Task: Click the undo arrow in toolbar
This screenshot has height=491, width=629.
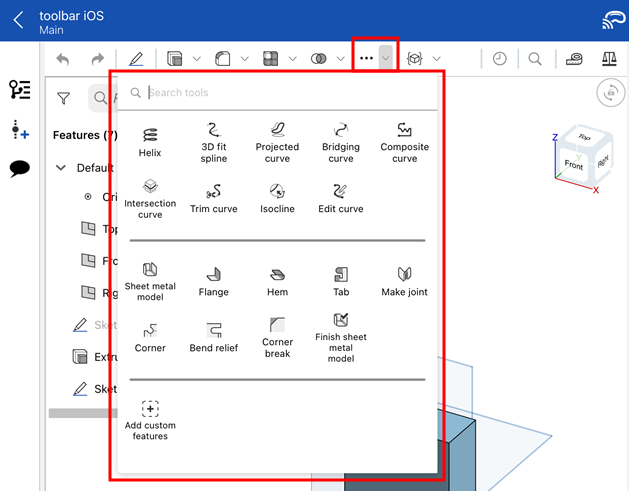Action: (x=63, y=59)
